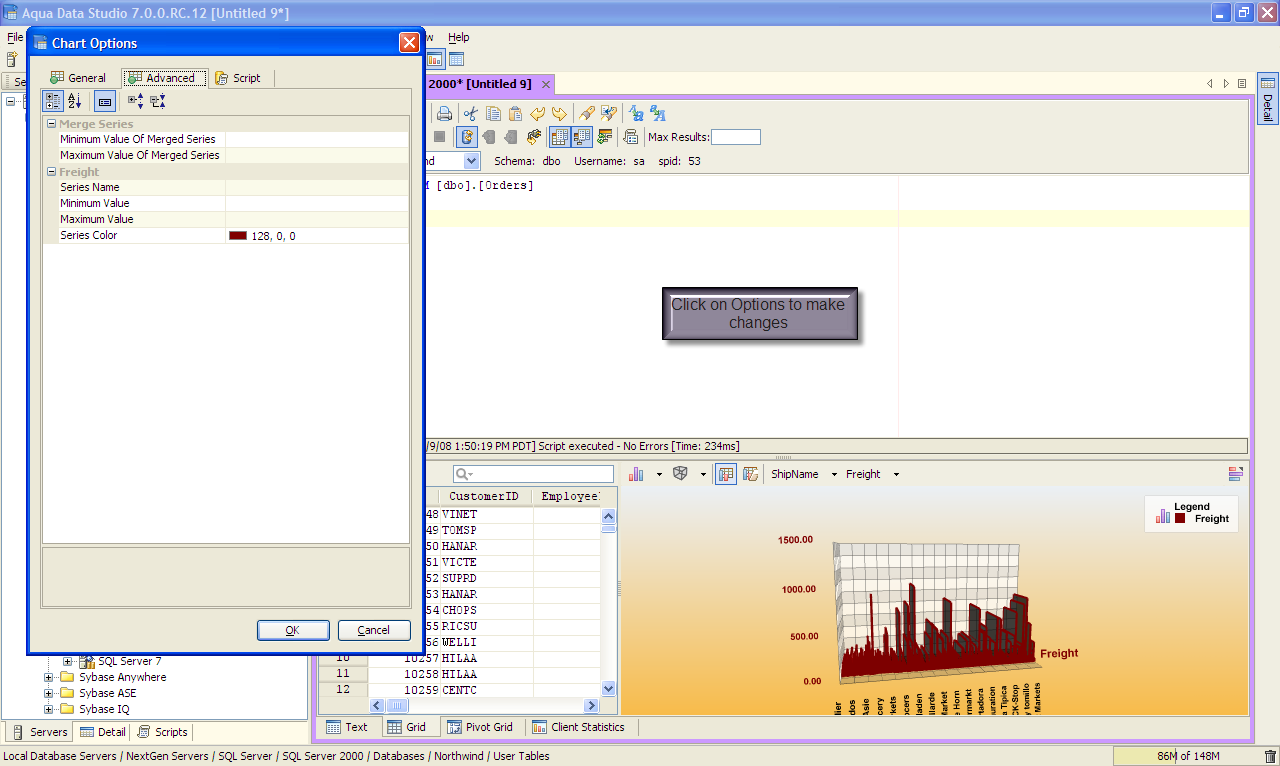Open the Detail side panel tab
Screen dimensions: 1280x766
coord(1267,98)
